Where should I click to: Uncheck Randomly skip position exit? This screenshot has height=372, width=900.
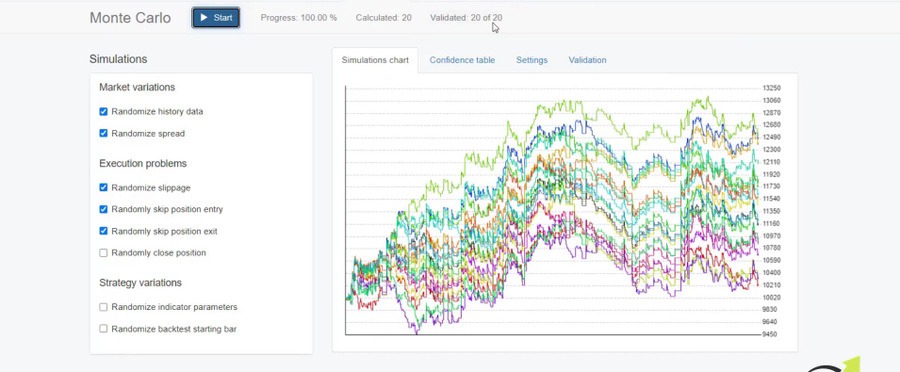pyautogui.click(x=103, y=231)
